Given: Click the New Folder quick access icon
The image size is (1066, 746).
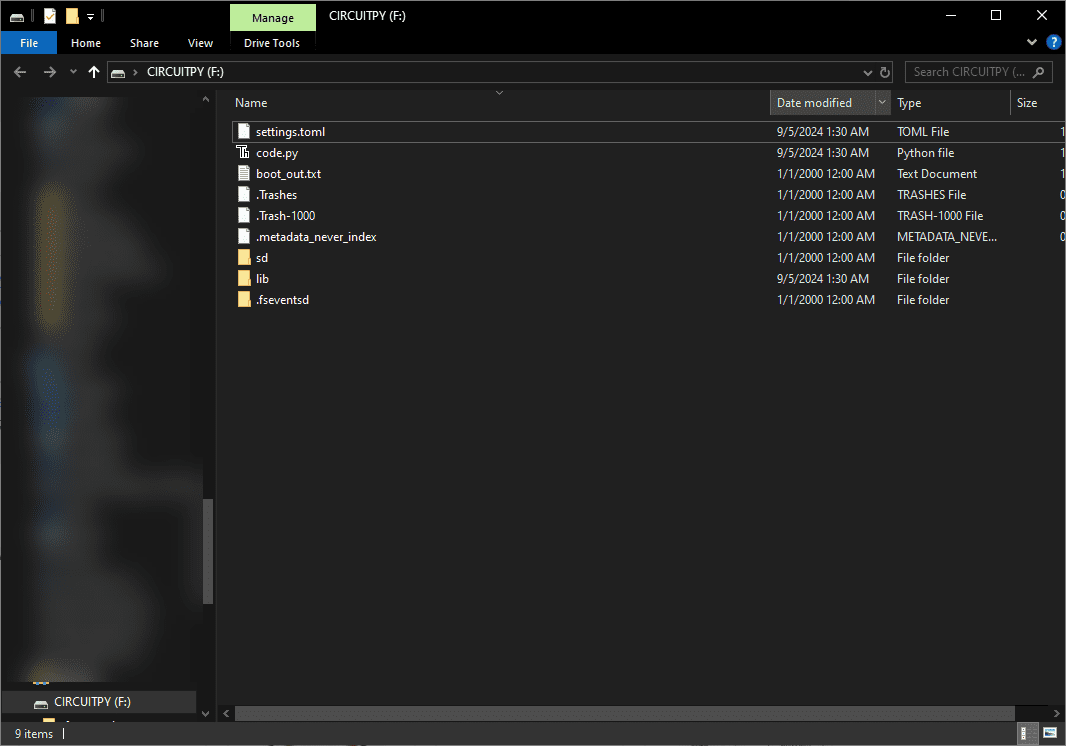Looking at the screenshot, I should [x=72, y=16].
